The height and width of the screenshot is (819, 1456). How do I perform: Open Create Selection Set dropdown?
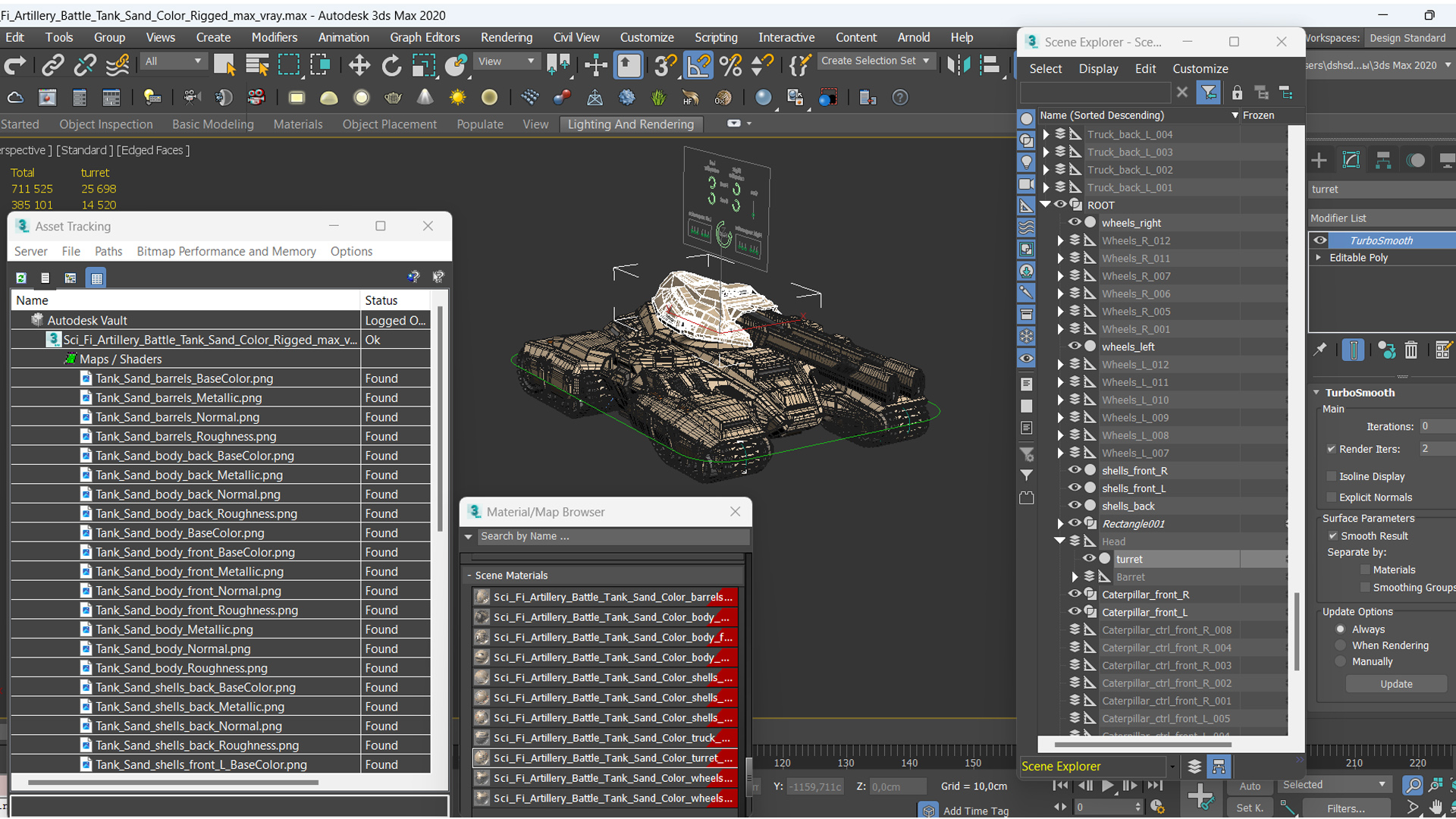click(876, 61)
